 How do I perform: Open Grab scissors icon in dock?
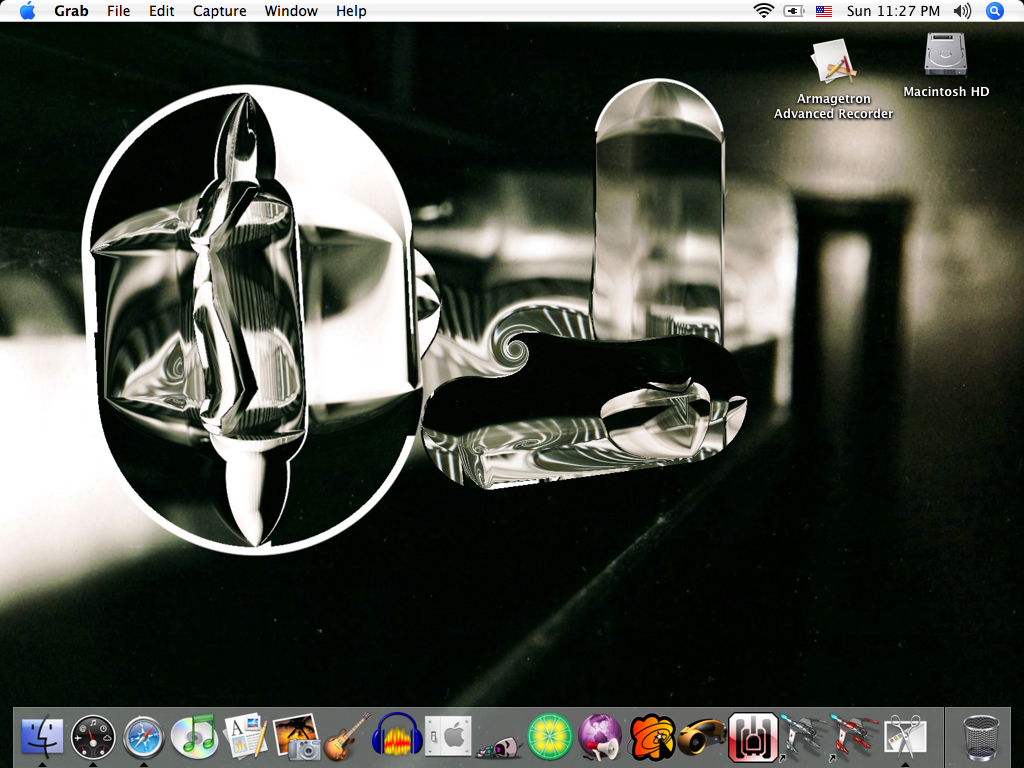[905, 738]
